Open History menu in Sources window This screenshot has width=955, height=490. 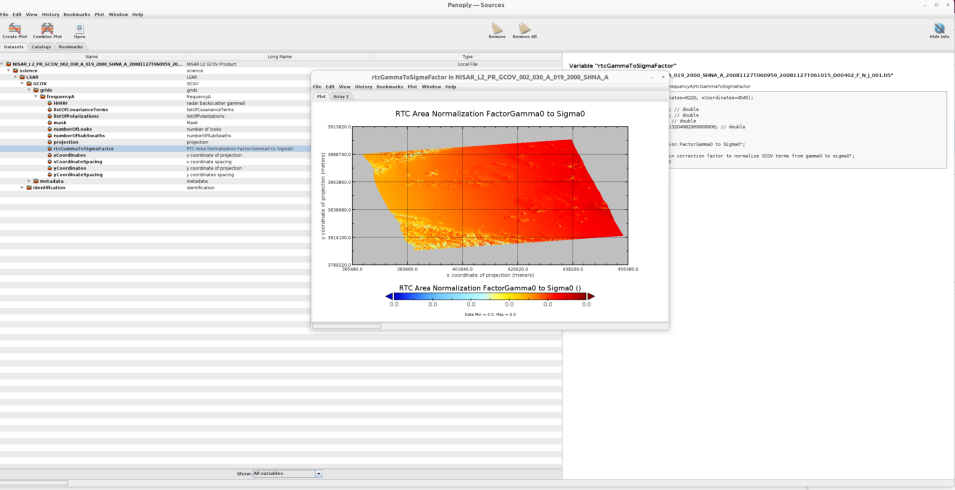click(x=51, y=15)
